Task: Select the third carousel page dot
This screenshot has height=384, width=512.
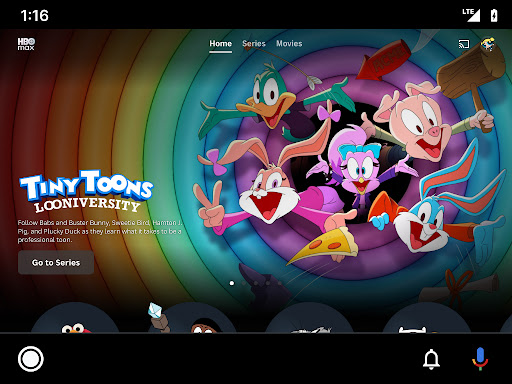Action: point(256,283)
